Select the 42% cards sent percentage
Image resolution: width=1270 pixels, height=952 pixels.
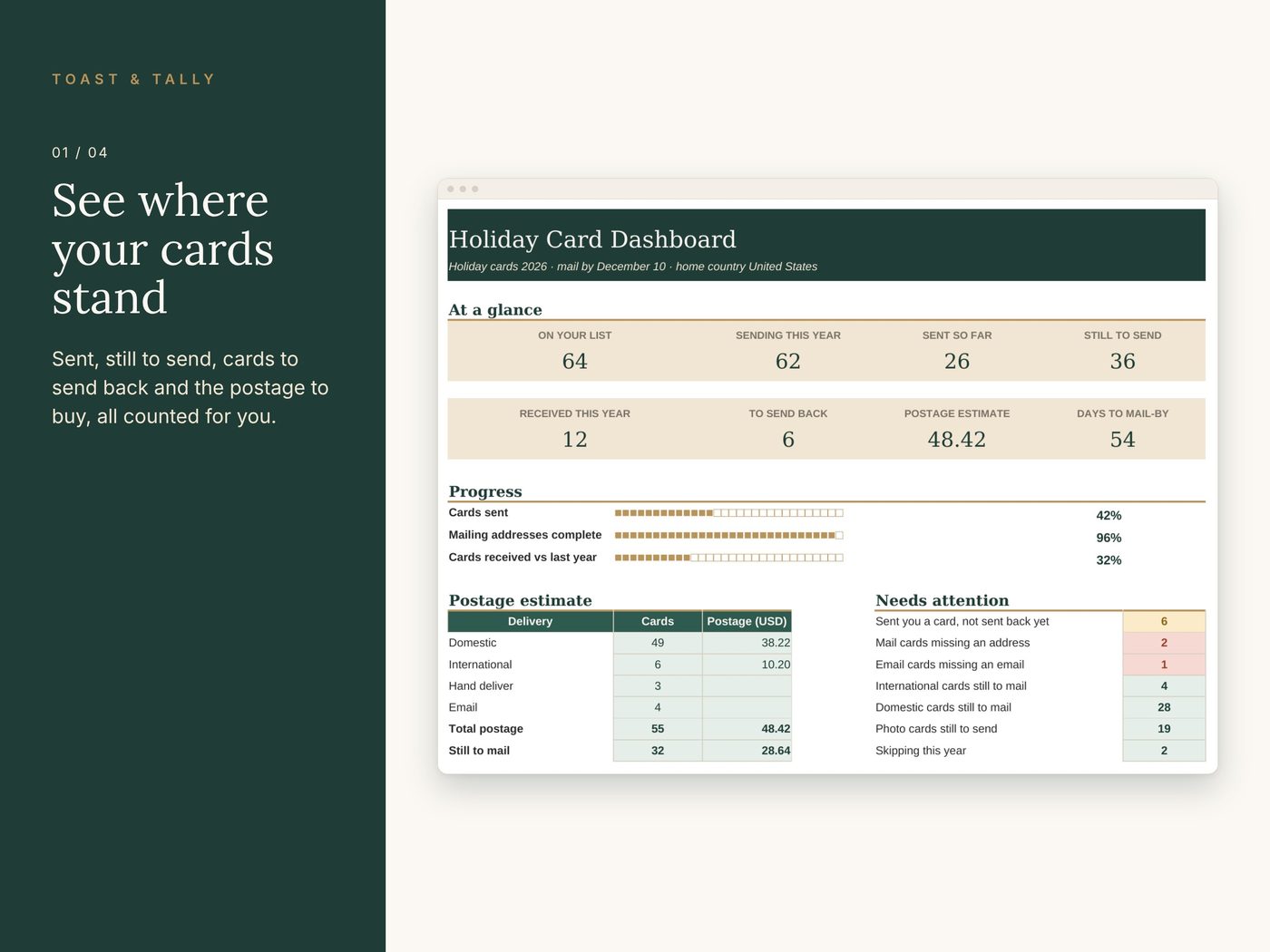pyautogui.click(x=1109, y=515)
